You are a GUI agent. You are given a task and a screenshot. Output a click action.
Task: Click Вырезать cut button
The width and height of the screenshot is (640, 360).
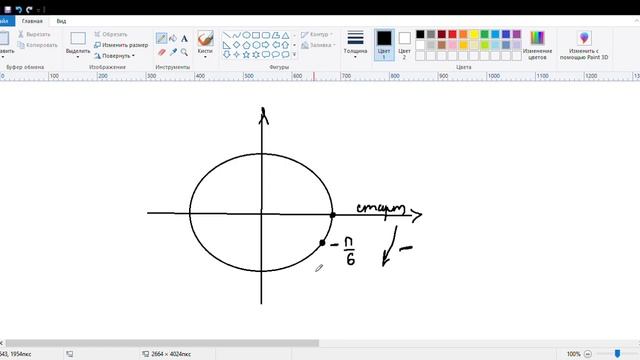34,35
